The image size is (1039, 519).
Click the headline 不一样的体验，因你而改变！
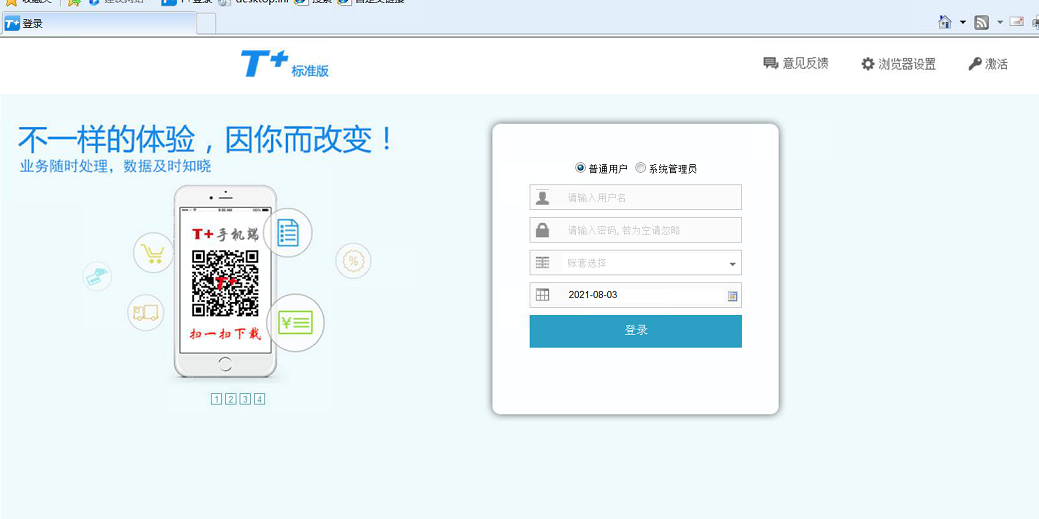[207, 139]
